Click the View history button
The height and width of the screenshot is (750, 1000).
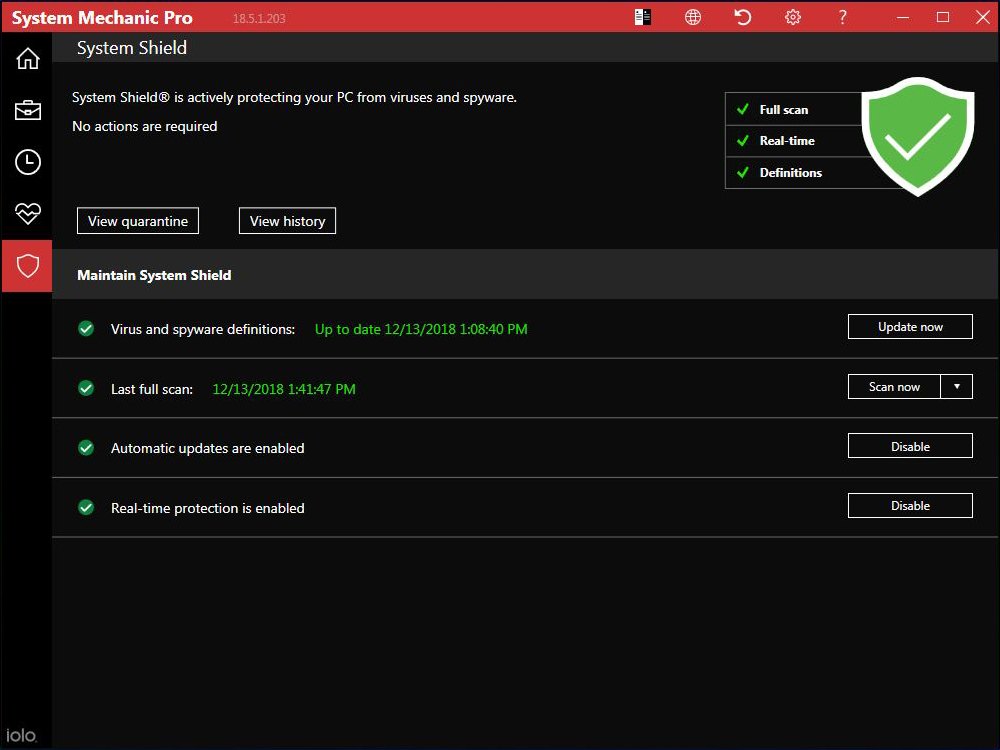tap(287, 220)
